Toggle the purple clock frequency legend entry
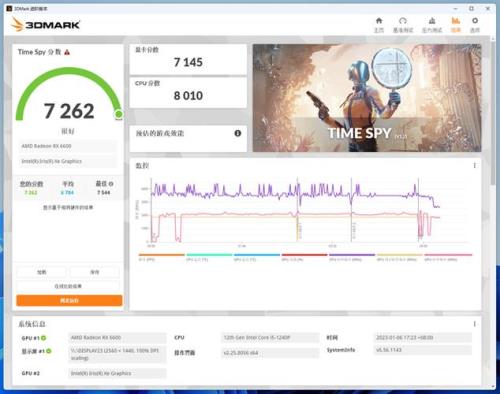Screen dimensions: 500x394 [x=352, y=257]
